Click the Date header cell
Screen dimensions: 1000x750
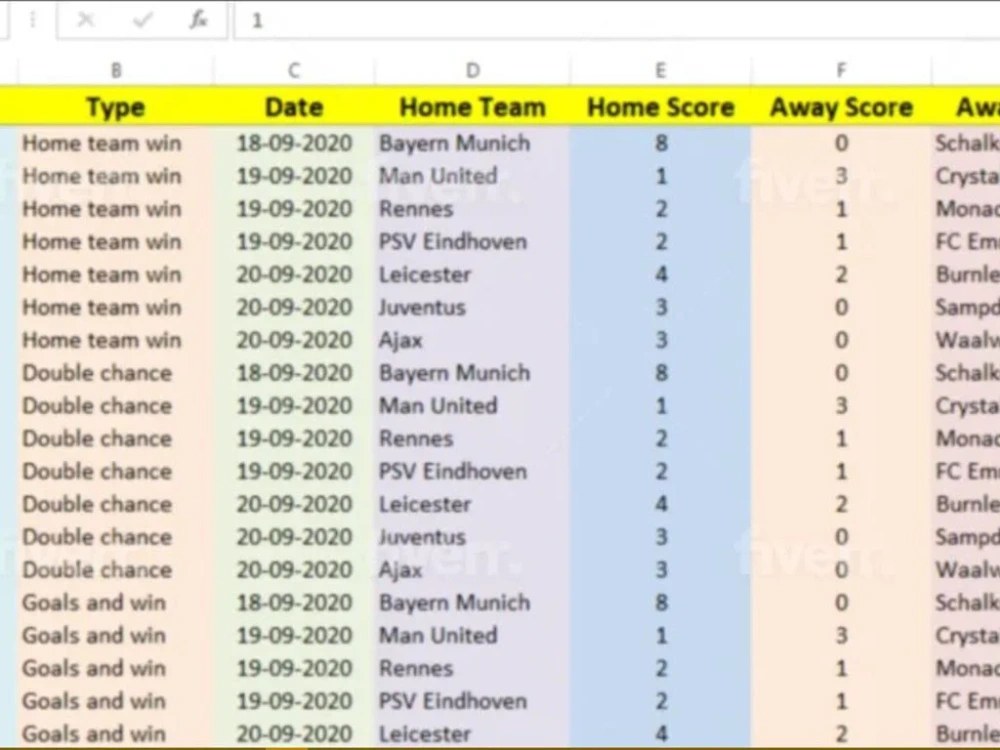tap(294, 107)
